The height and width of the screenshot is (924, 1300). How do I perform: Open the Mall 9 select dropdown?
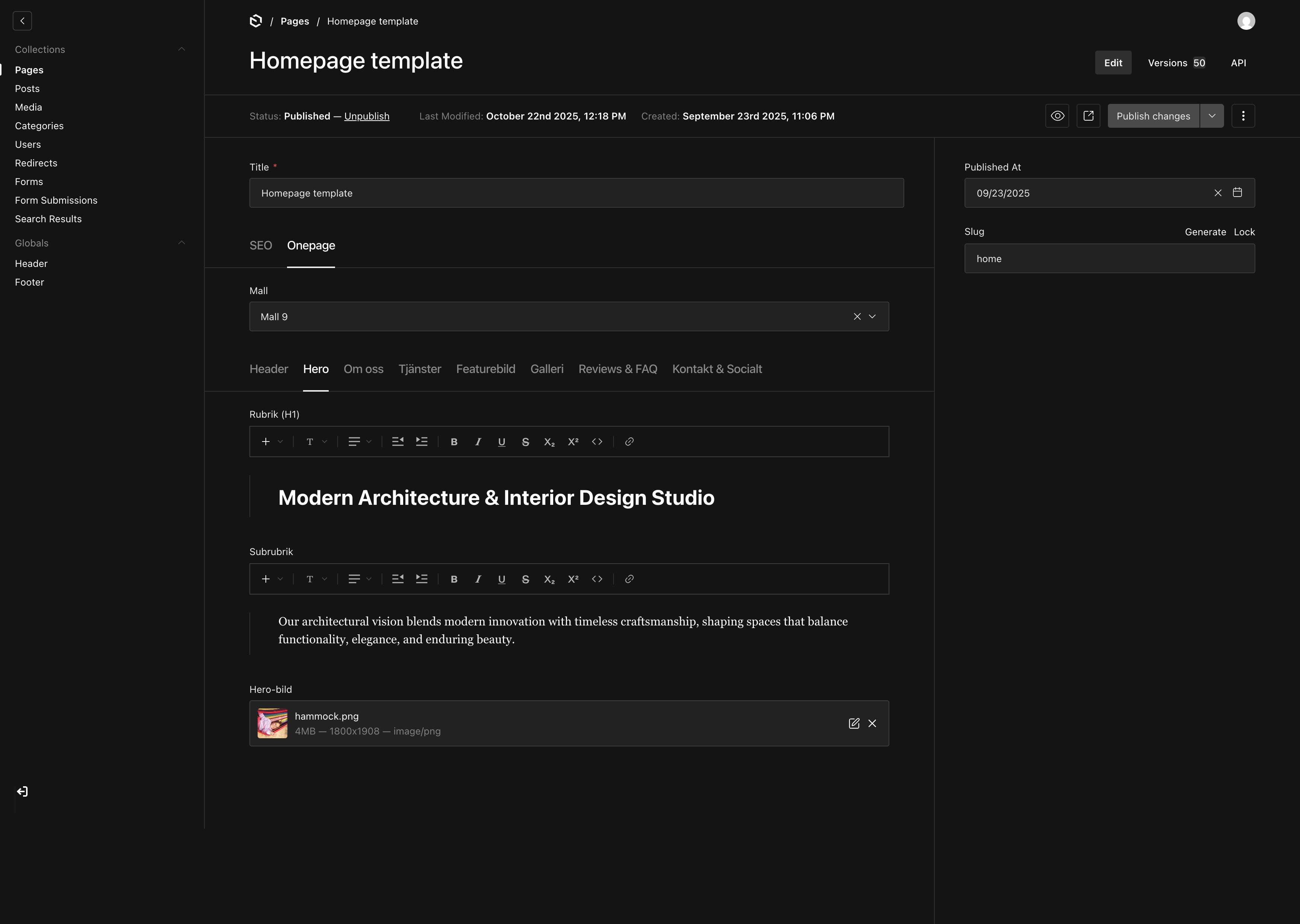[872, 316]
